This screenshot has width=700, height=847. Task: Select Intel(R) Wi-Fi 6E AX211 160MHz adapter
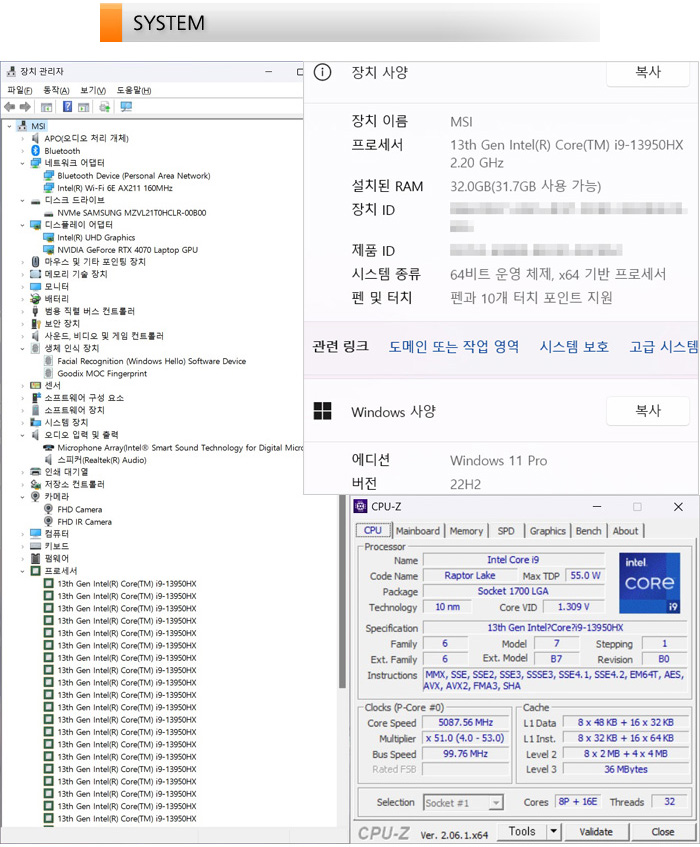pos(115,188)
